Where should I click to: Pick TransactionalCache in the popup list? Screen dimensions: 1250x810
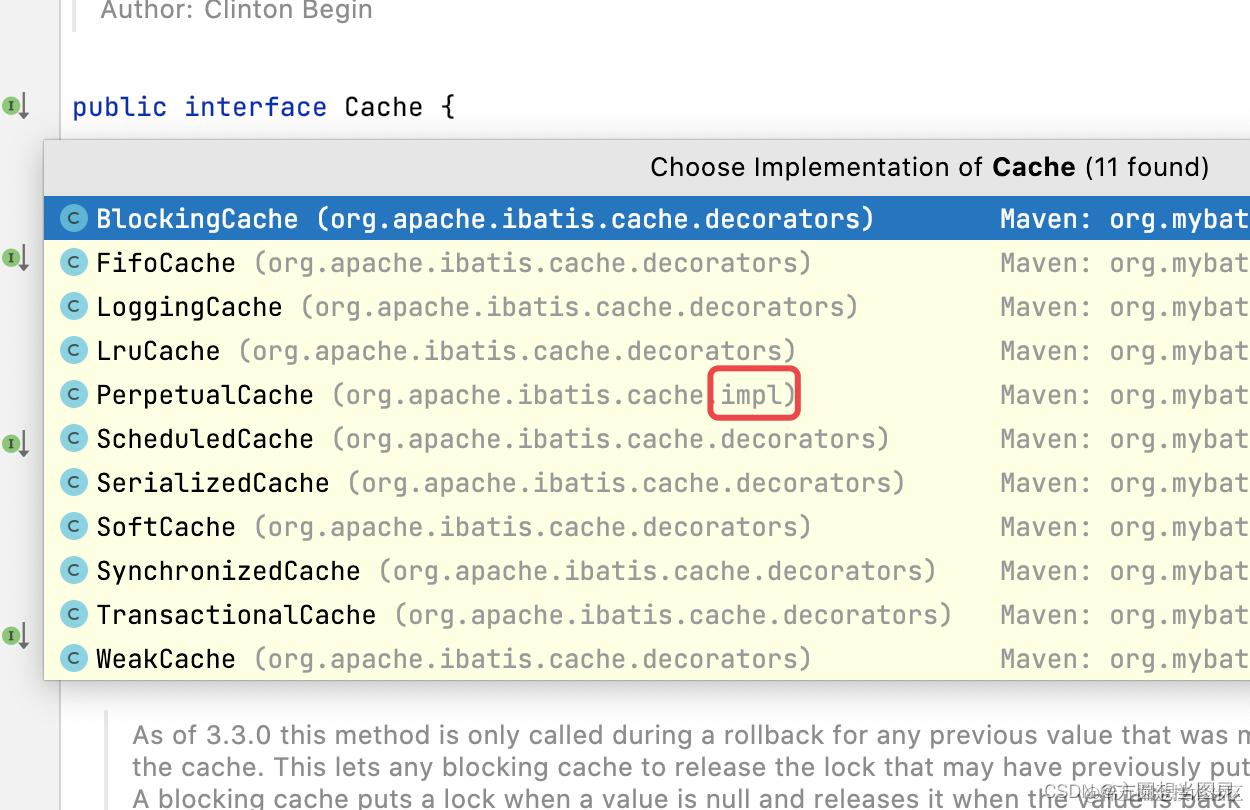tap(236, 615)
